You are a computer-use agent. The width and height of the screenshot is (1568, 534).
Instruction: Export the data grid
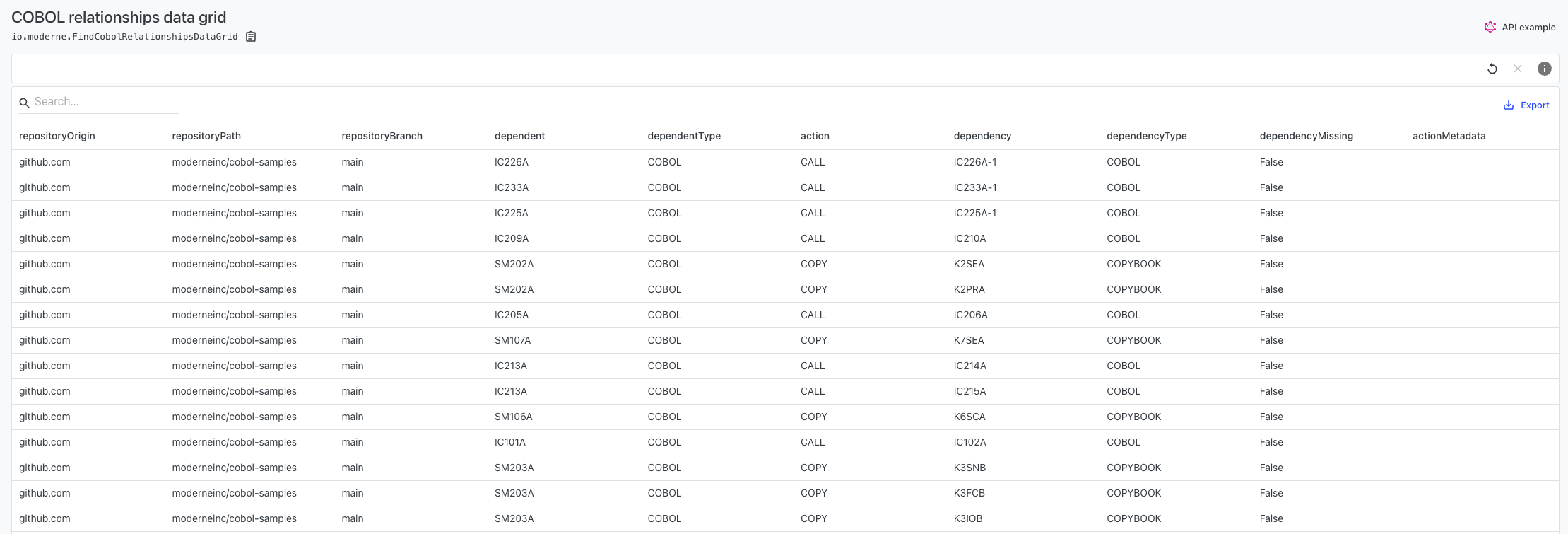point(1526,105)
